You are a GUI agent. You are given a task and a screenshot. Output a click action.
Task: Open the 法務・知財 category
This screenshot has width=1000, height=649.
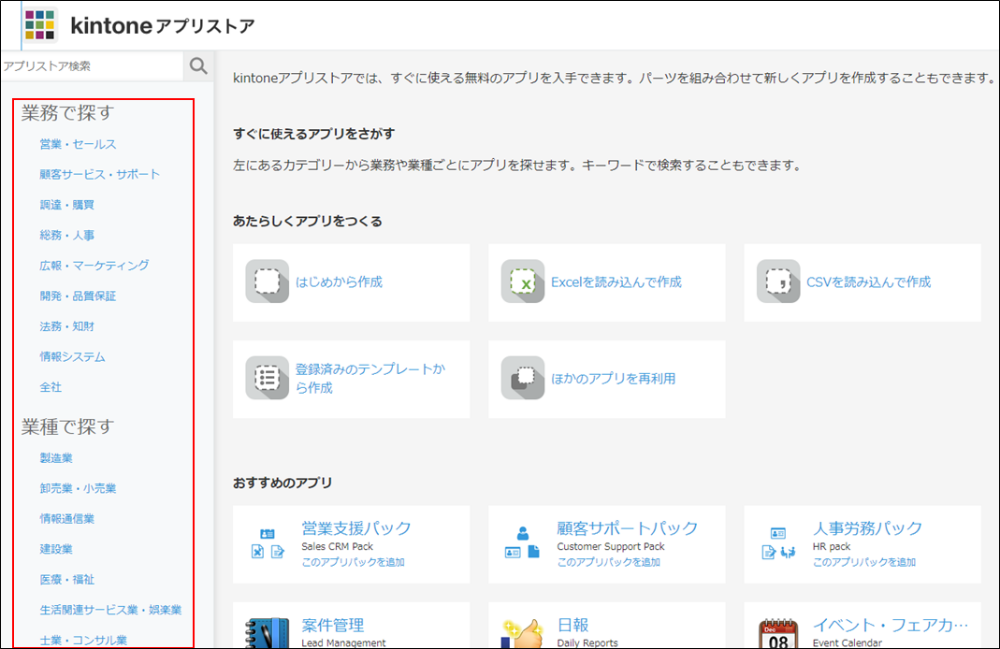[67, 326]
